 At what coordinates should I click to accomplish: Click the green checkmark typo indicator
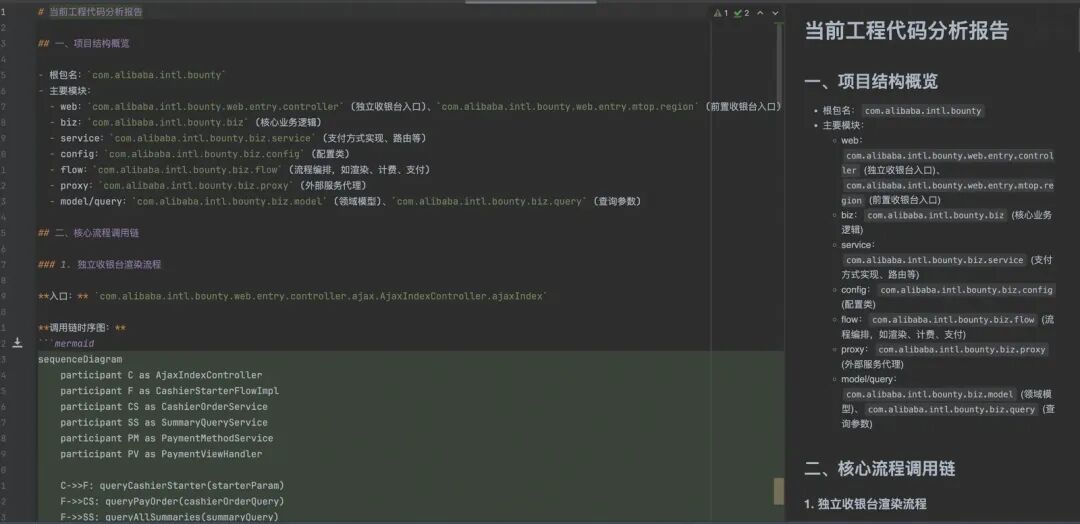737,13
